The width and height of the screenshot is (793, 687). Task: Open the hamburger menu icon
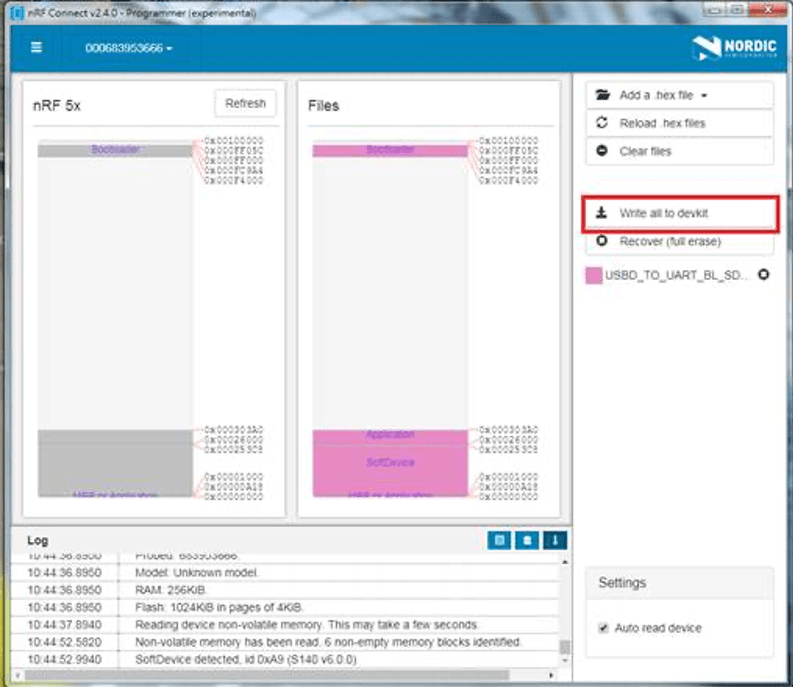tap(36, 48)
